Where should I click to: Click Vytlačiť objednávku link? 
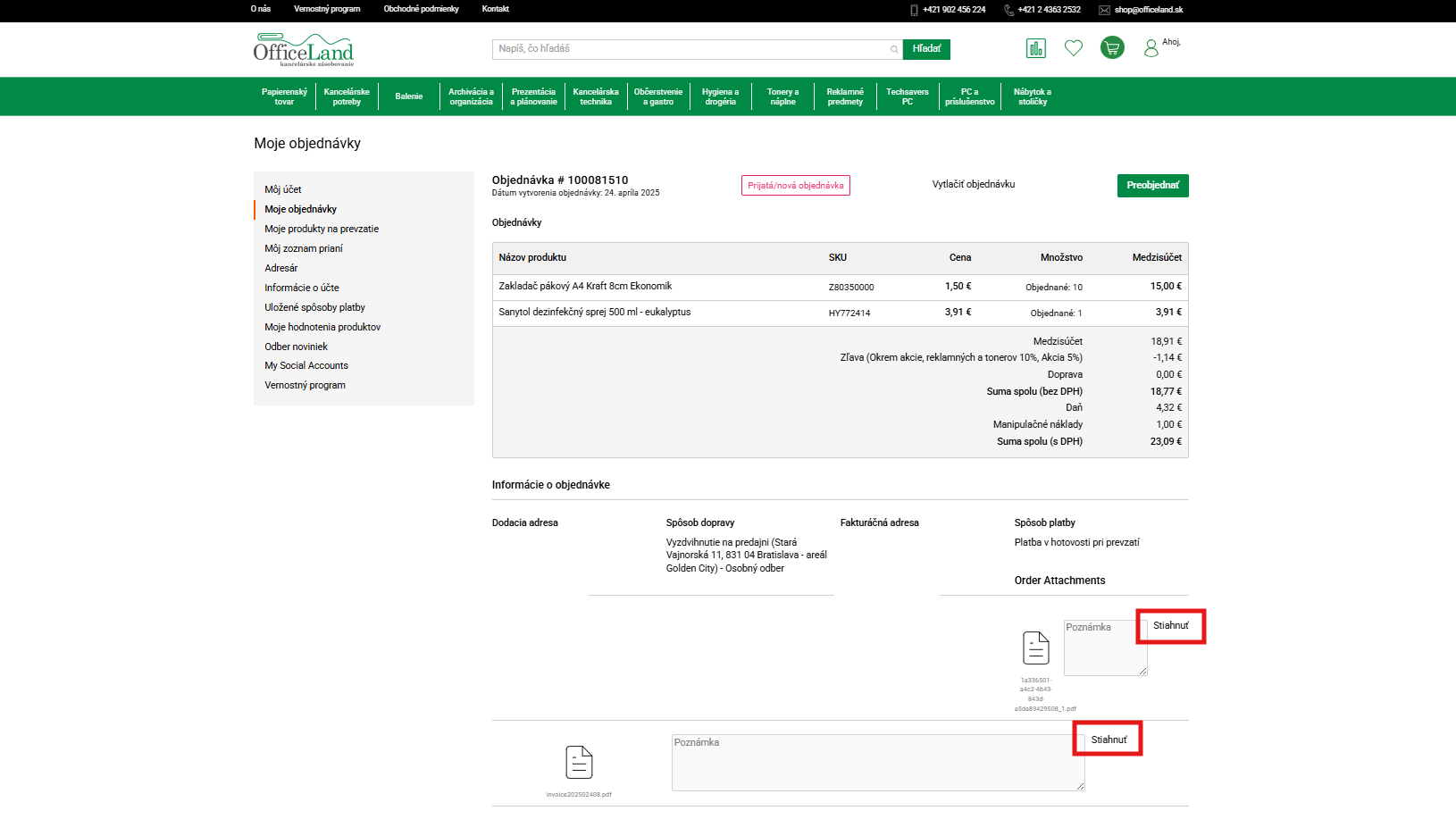click(974, 185)
